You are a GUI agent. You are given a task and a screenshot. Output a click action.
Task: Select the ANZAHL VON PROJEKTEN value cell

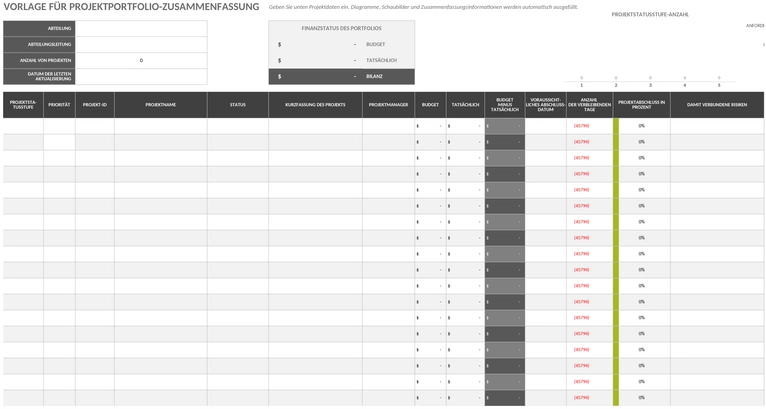click(141, 61)
